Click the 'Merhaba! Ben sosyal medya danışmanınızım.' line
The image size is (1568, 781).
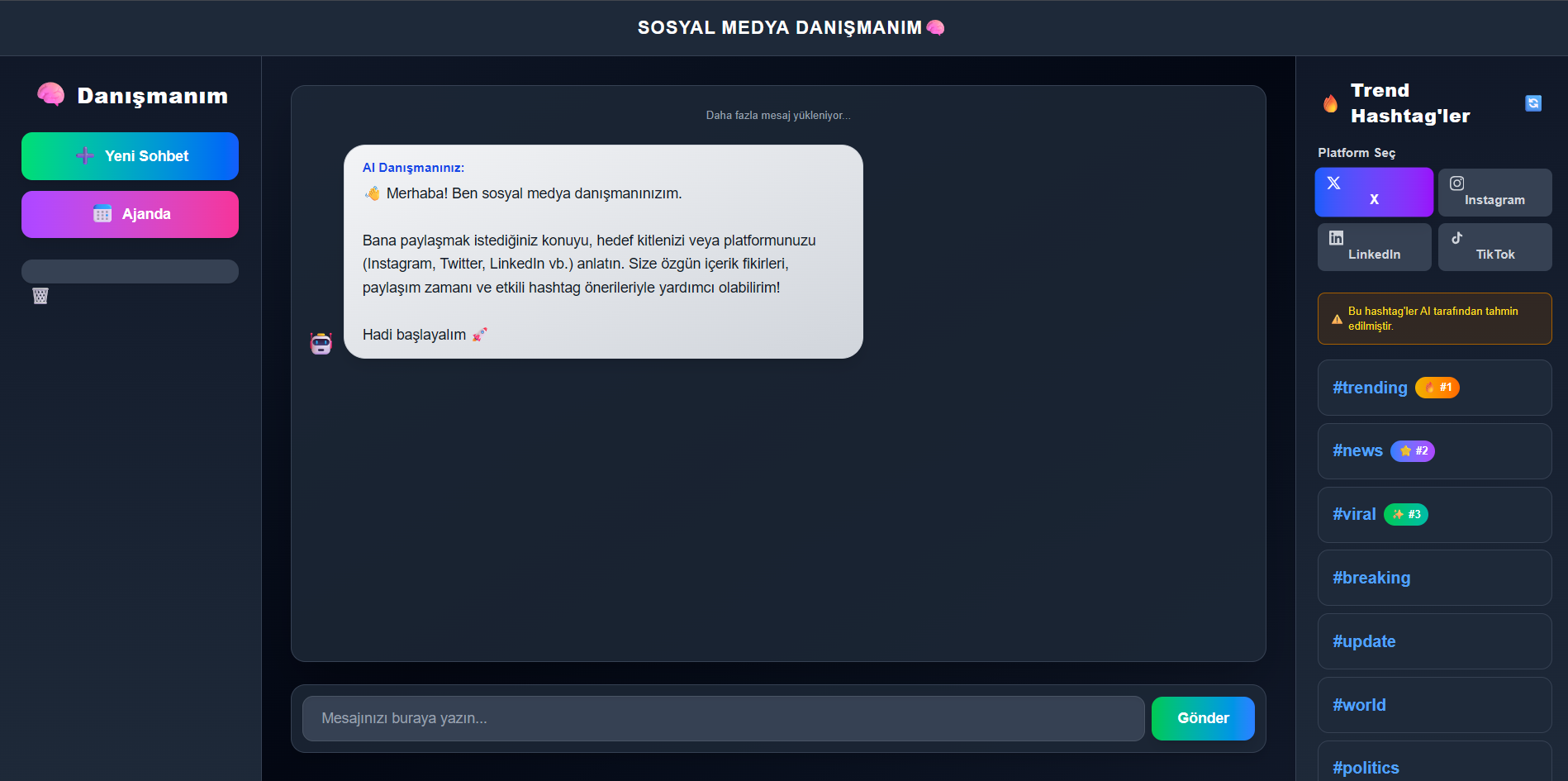522,193
